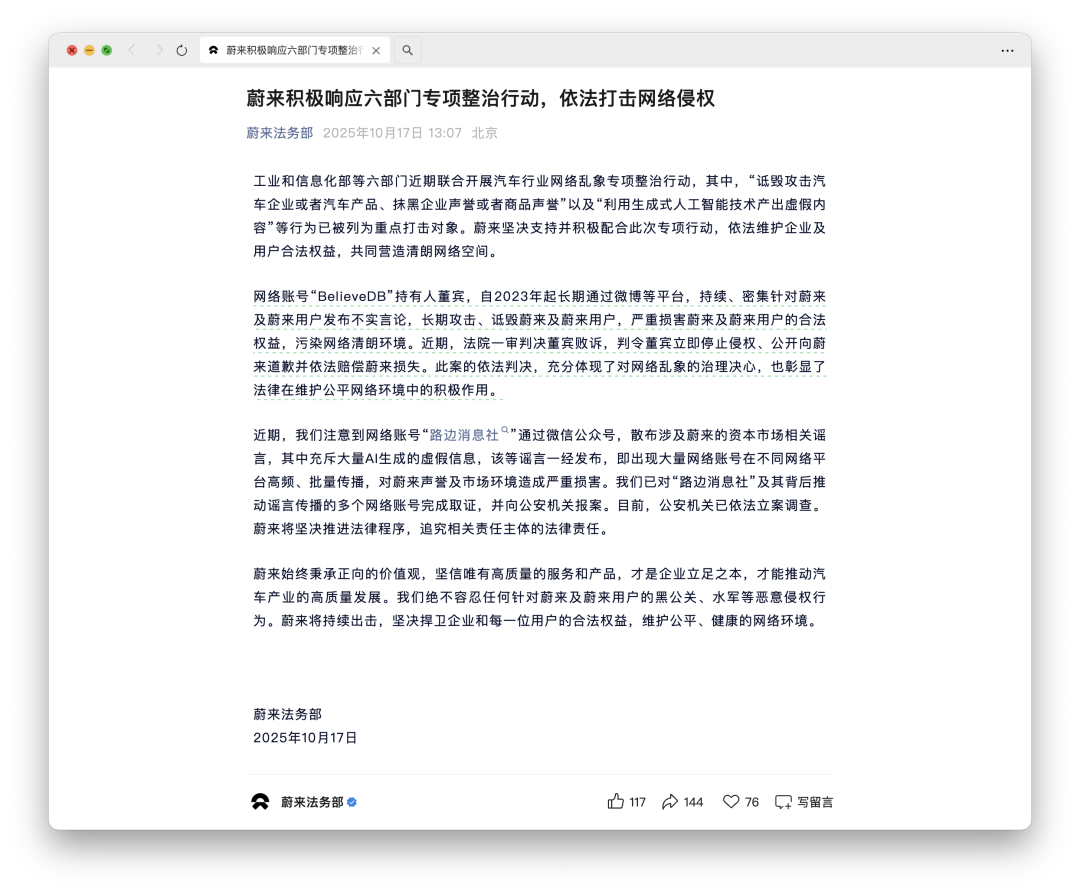Open the 蔚来法务部 author link below the headline

pyautogui.click(x=279, y=132)
